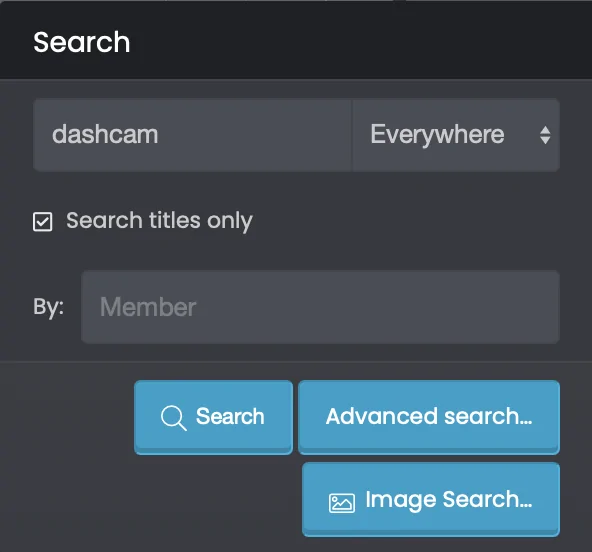
Task: Click the Search panel heading
Action: (x=82, y=42)
